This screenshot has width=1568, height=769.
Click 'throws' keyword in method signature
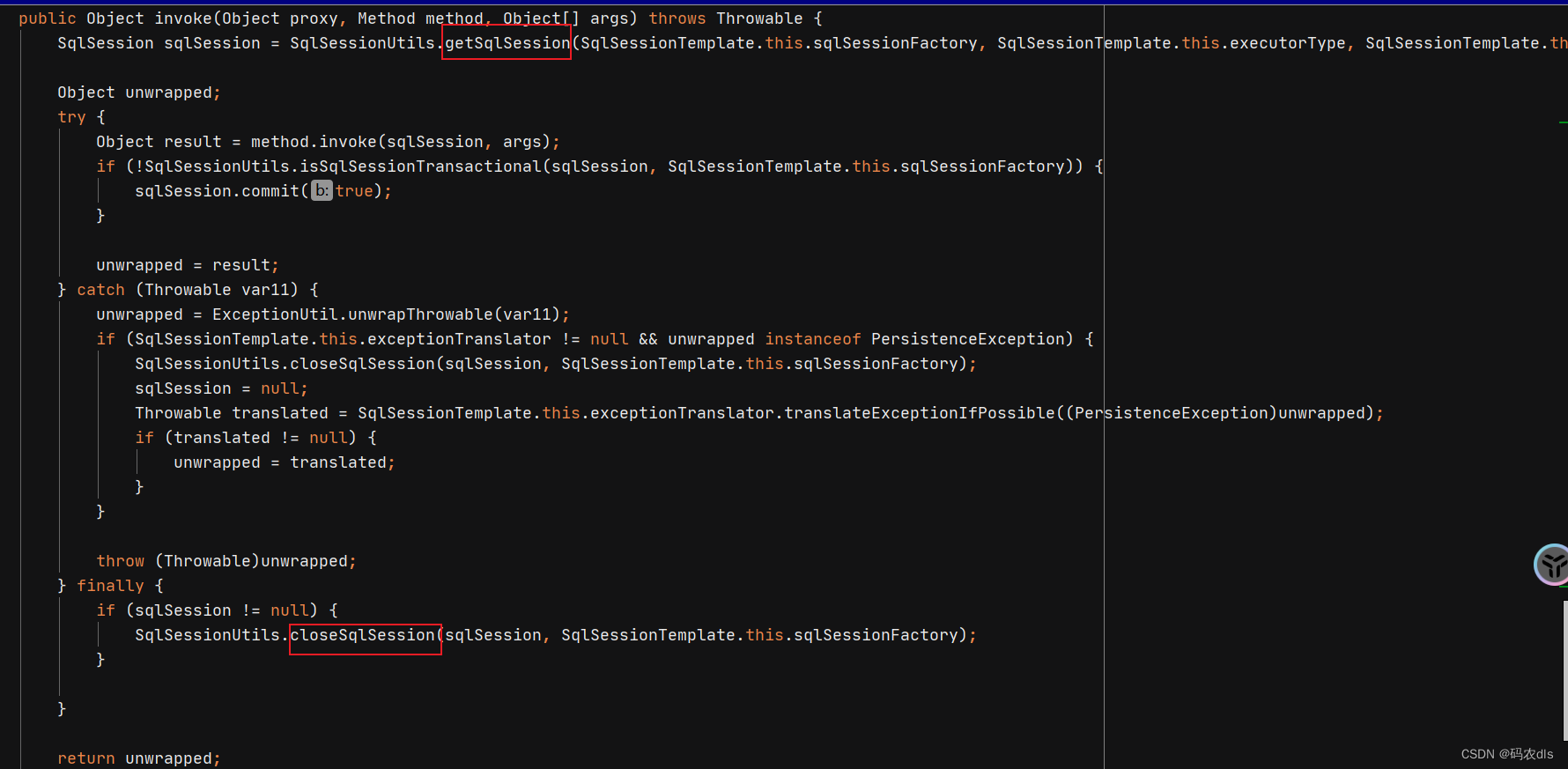pyautogui.click(x=677, y=18)
